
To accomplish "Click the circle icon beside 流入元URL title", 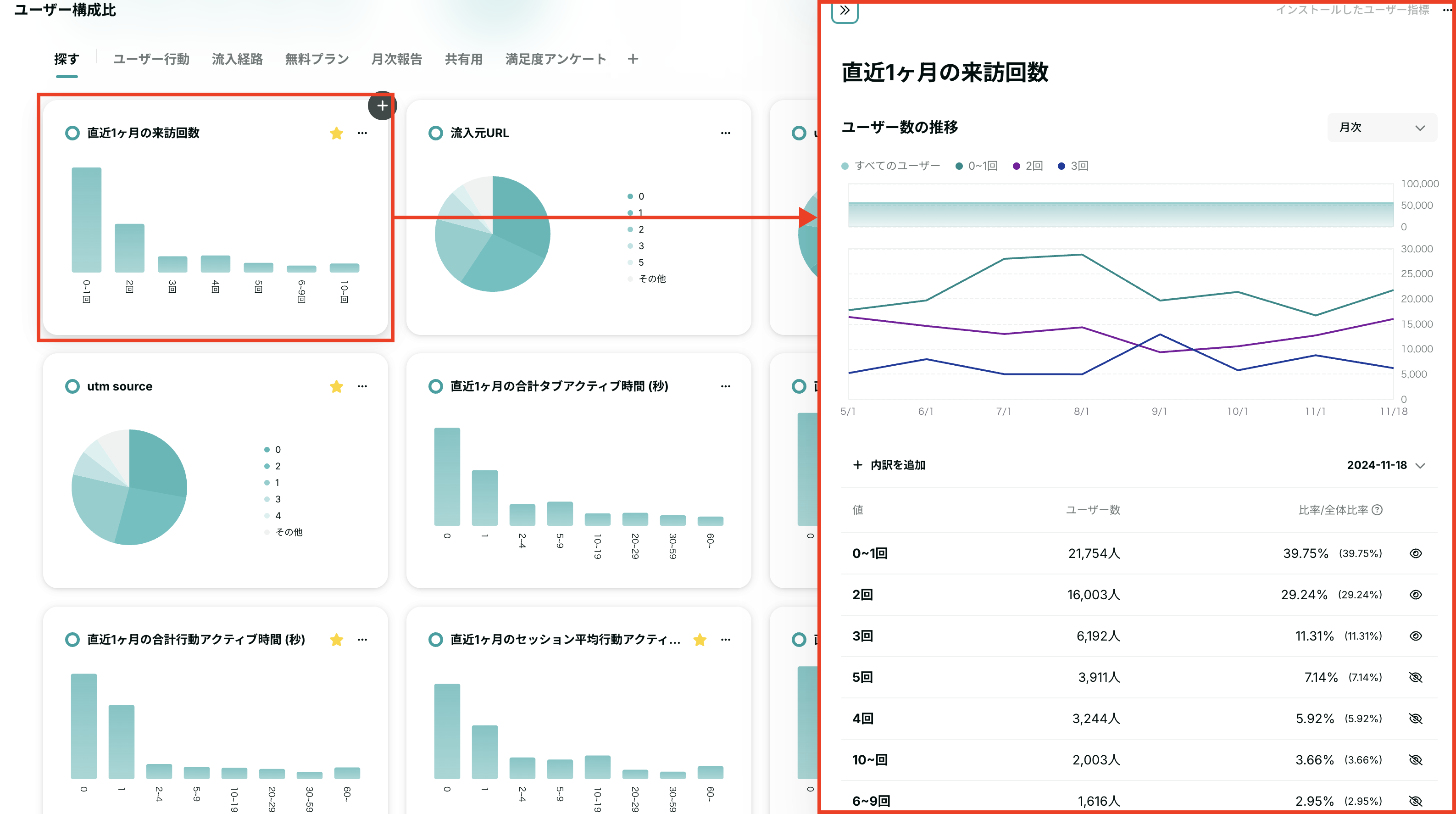I will tap(435, 133).
